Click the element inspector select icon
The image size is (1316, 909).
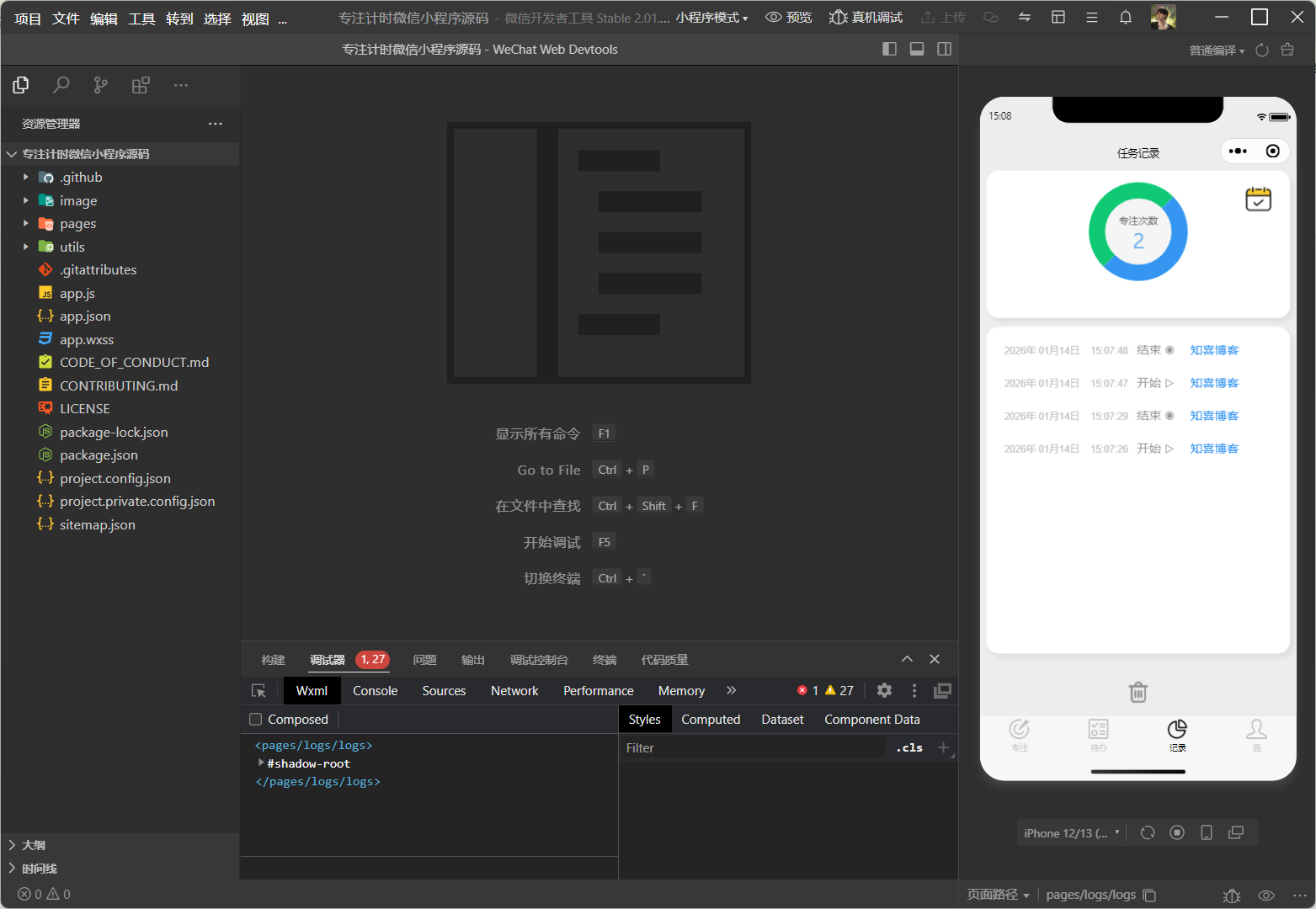(x=258, y=691)
